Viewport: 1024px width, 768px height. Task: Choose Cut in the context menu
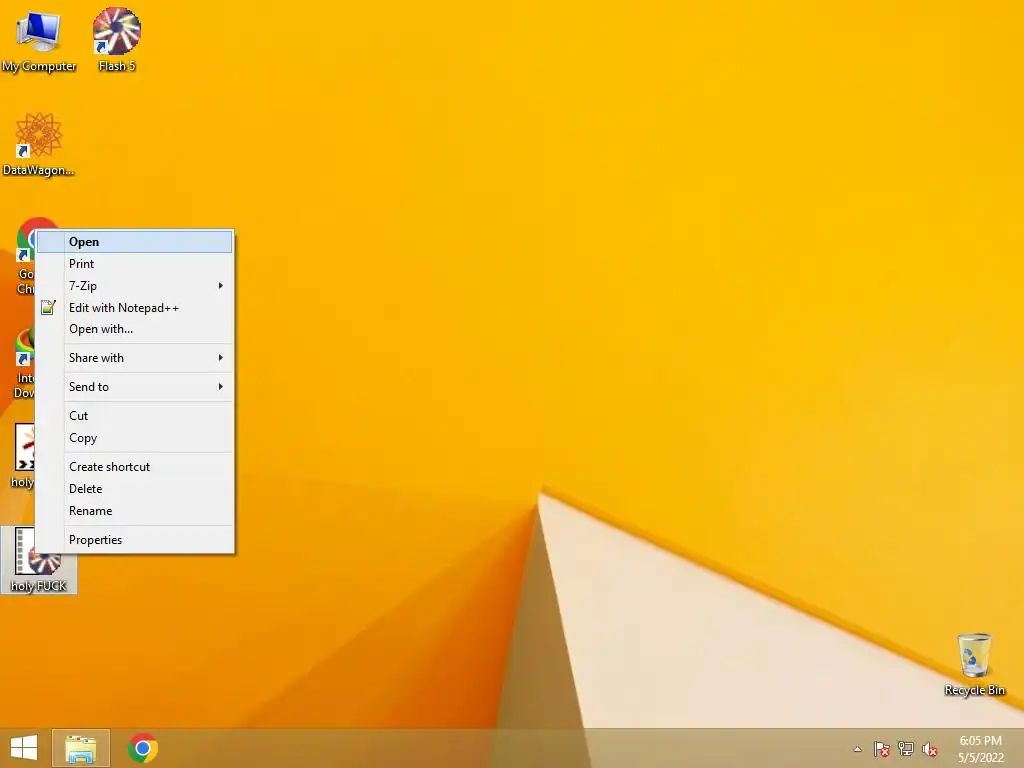coord(135,415)
